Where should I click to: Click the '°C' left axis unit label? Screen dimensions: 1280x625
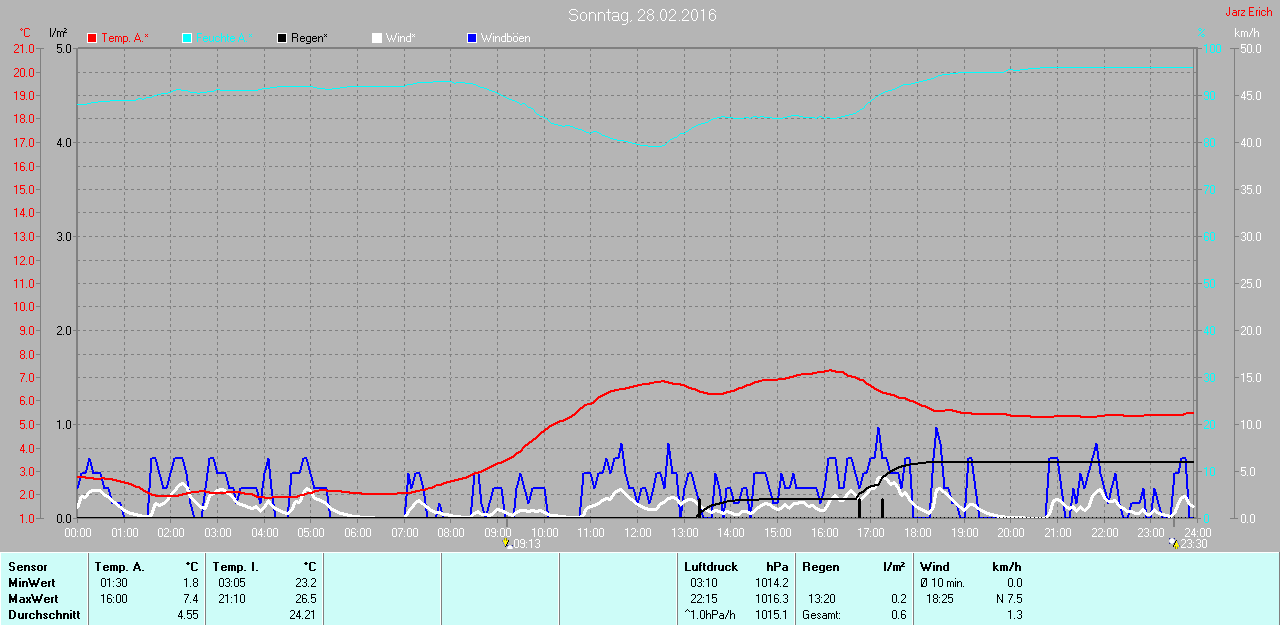click(x=25, y=33)
